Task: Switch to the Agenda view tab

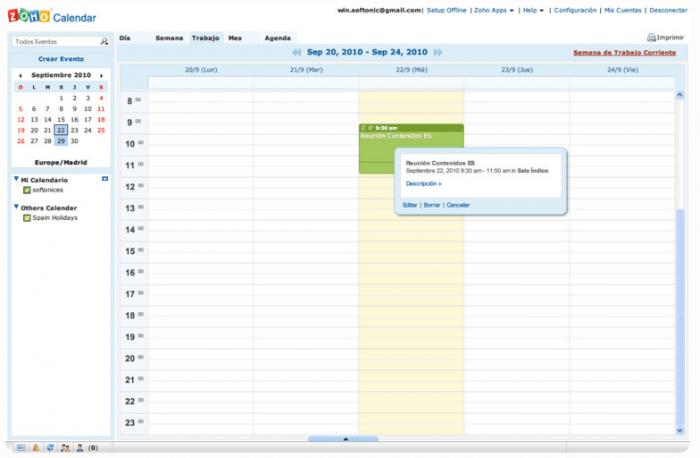Action: tap(277, 38)
